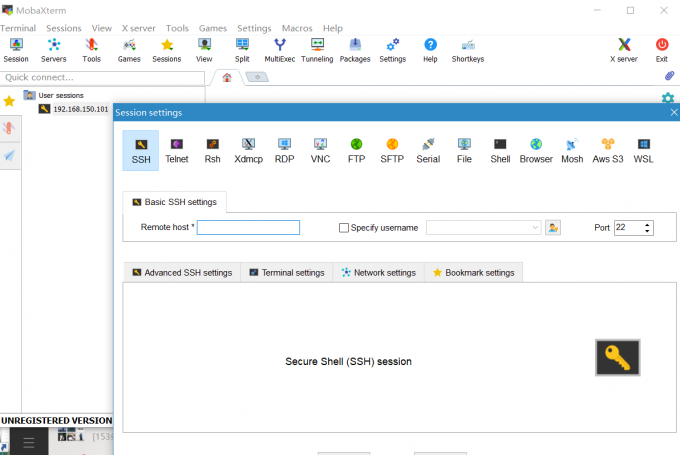Switch to Advanced SSH settings tab
The image size is (680, 455).
click(182, 273)
